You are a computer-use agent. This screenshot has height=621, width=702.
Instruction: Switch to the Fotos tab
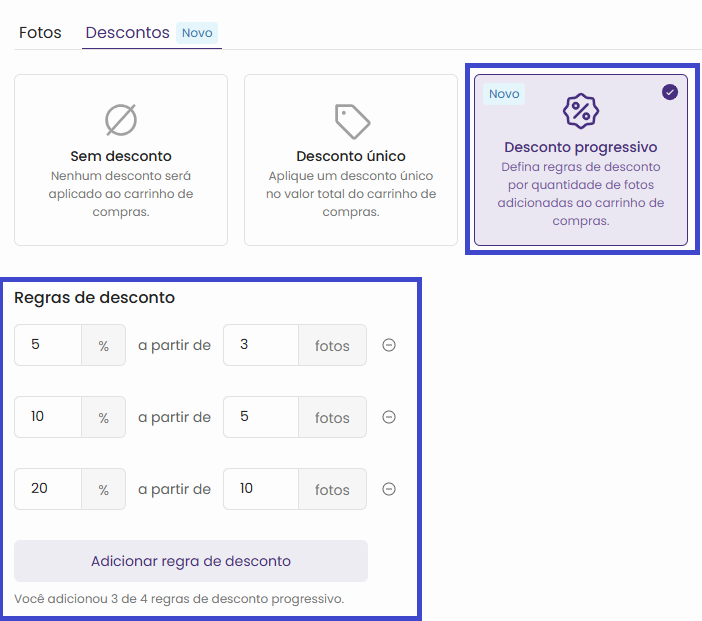[x=40, y=33]
